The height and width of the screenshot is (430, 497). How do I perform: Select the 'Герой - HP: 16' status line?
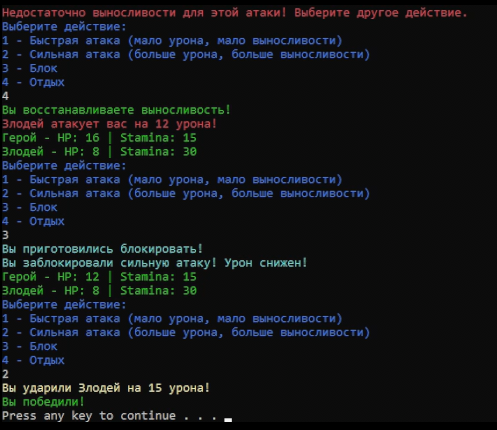coord(99,138)
